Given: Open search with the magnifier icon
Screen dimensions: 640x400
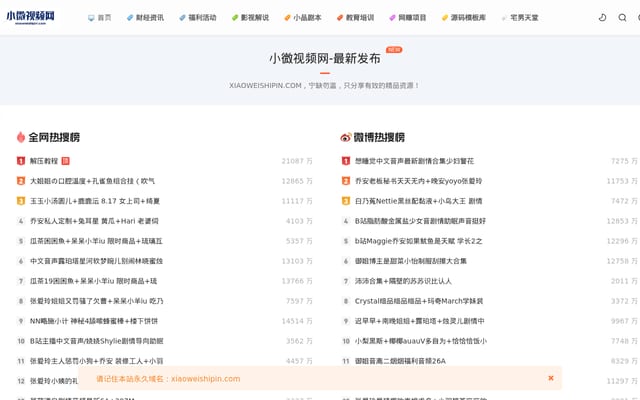Looking at the screenshot, I should tap(622, 18).
